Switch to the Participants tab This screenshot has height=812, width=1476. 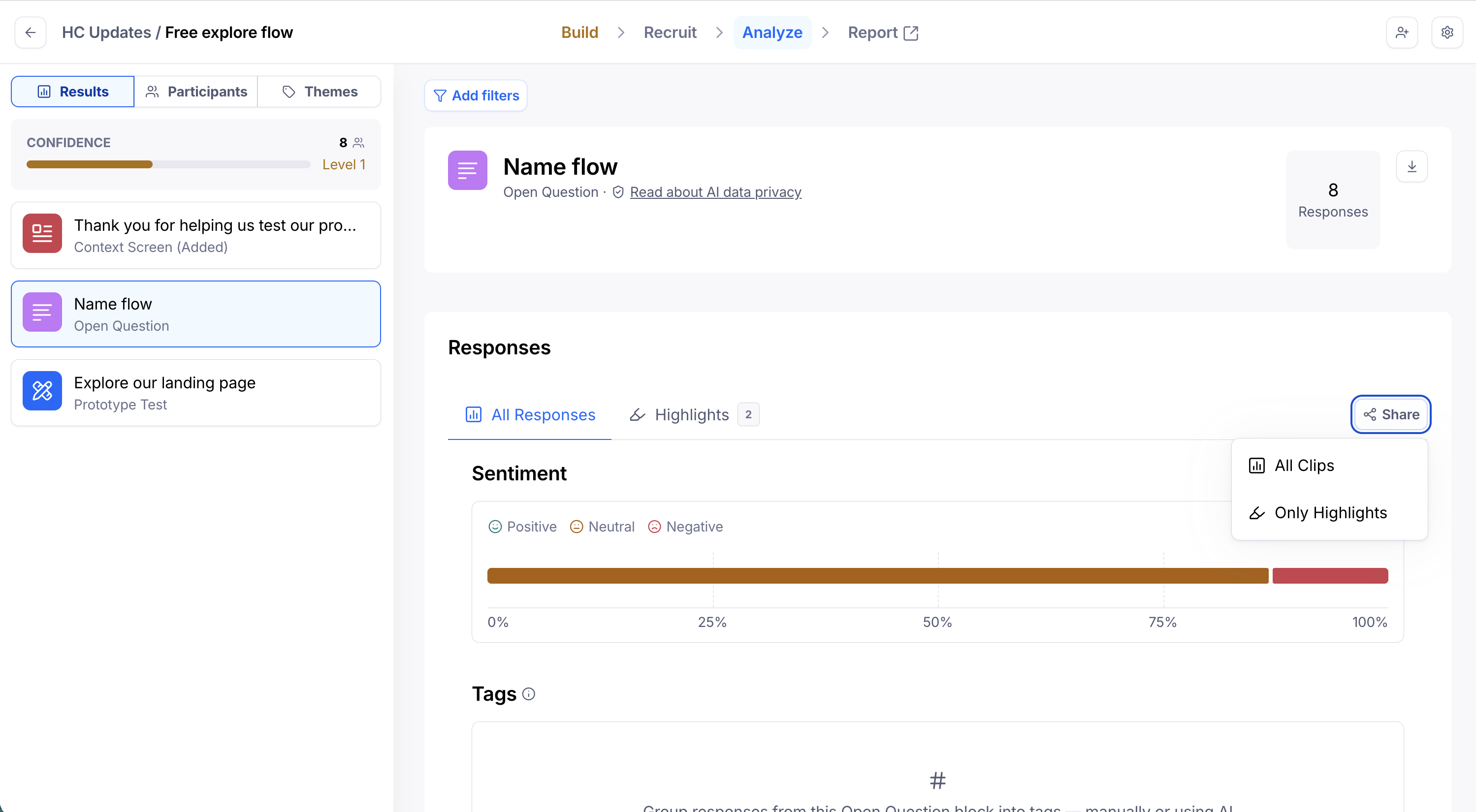pyautogui.click(x=196, y=92)
